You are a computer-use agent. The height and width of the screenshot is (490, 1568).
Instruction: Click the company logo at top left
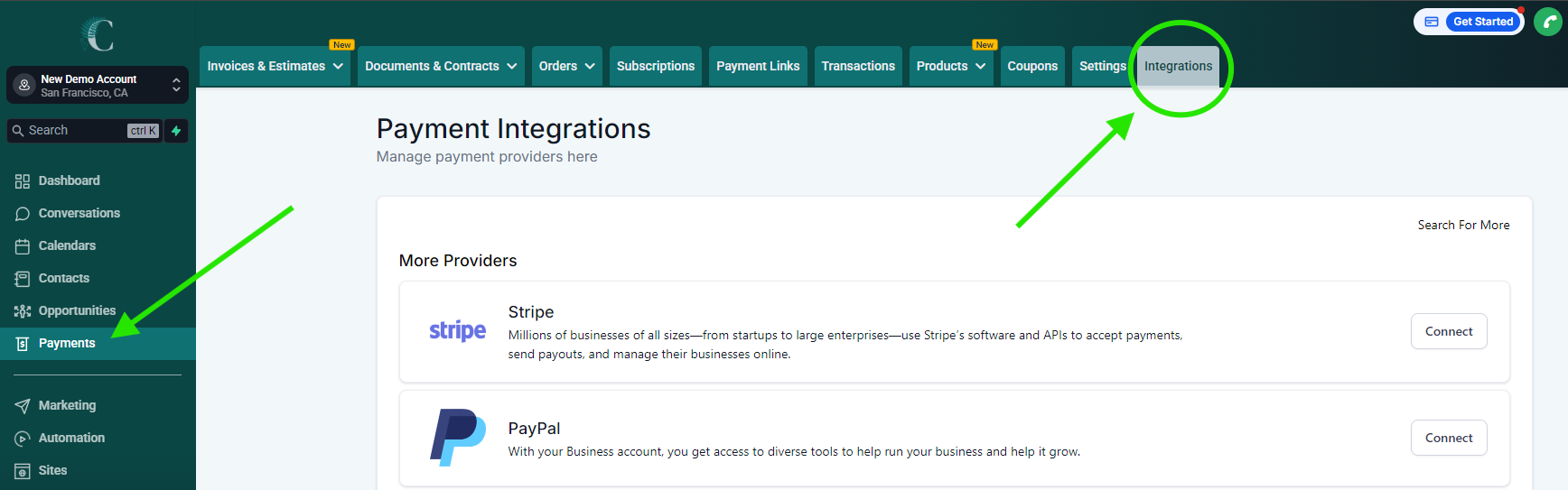98,34
